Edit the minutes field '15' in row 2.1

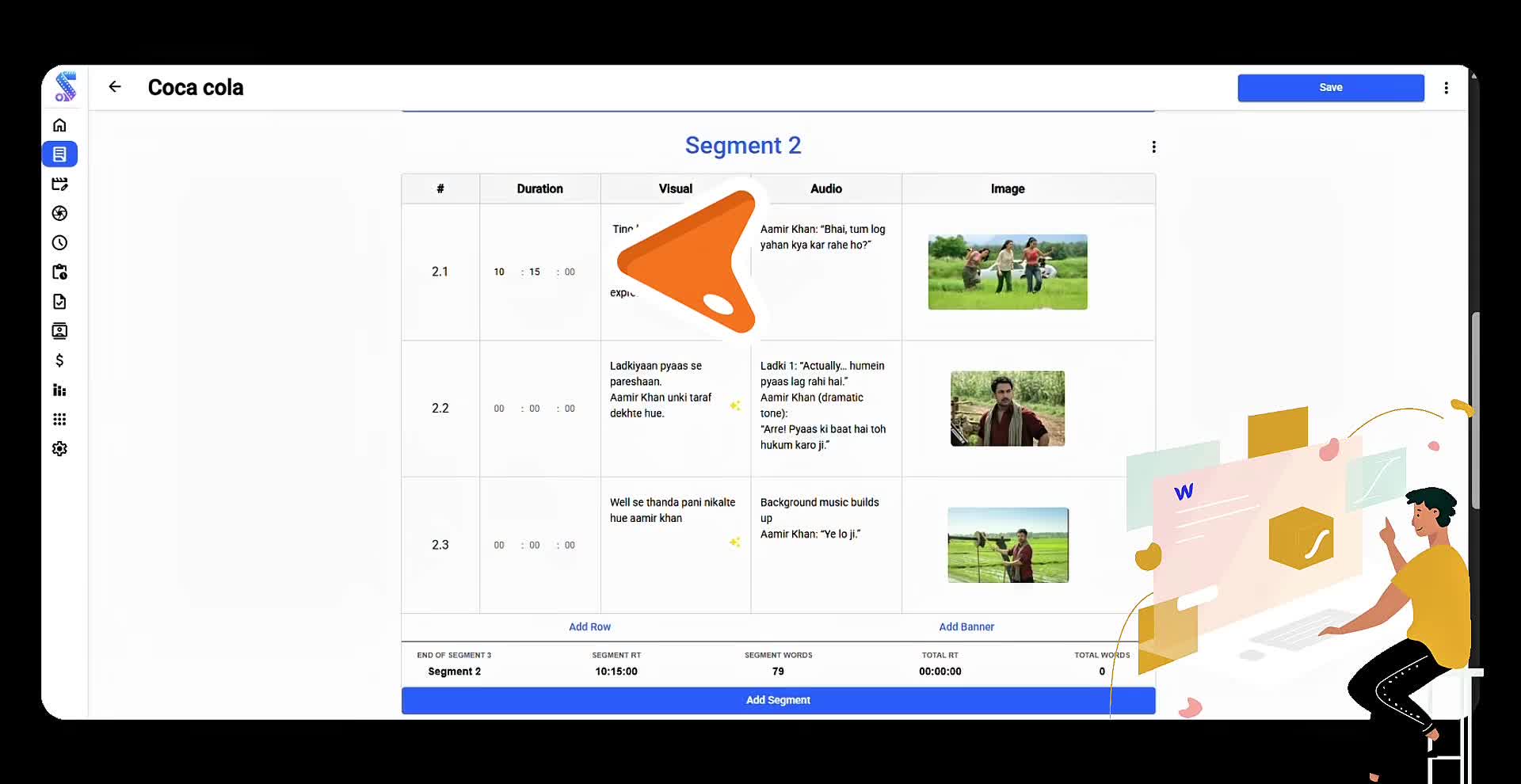pos(535,272)
